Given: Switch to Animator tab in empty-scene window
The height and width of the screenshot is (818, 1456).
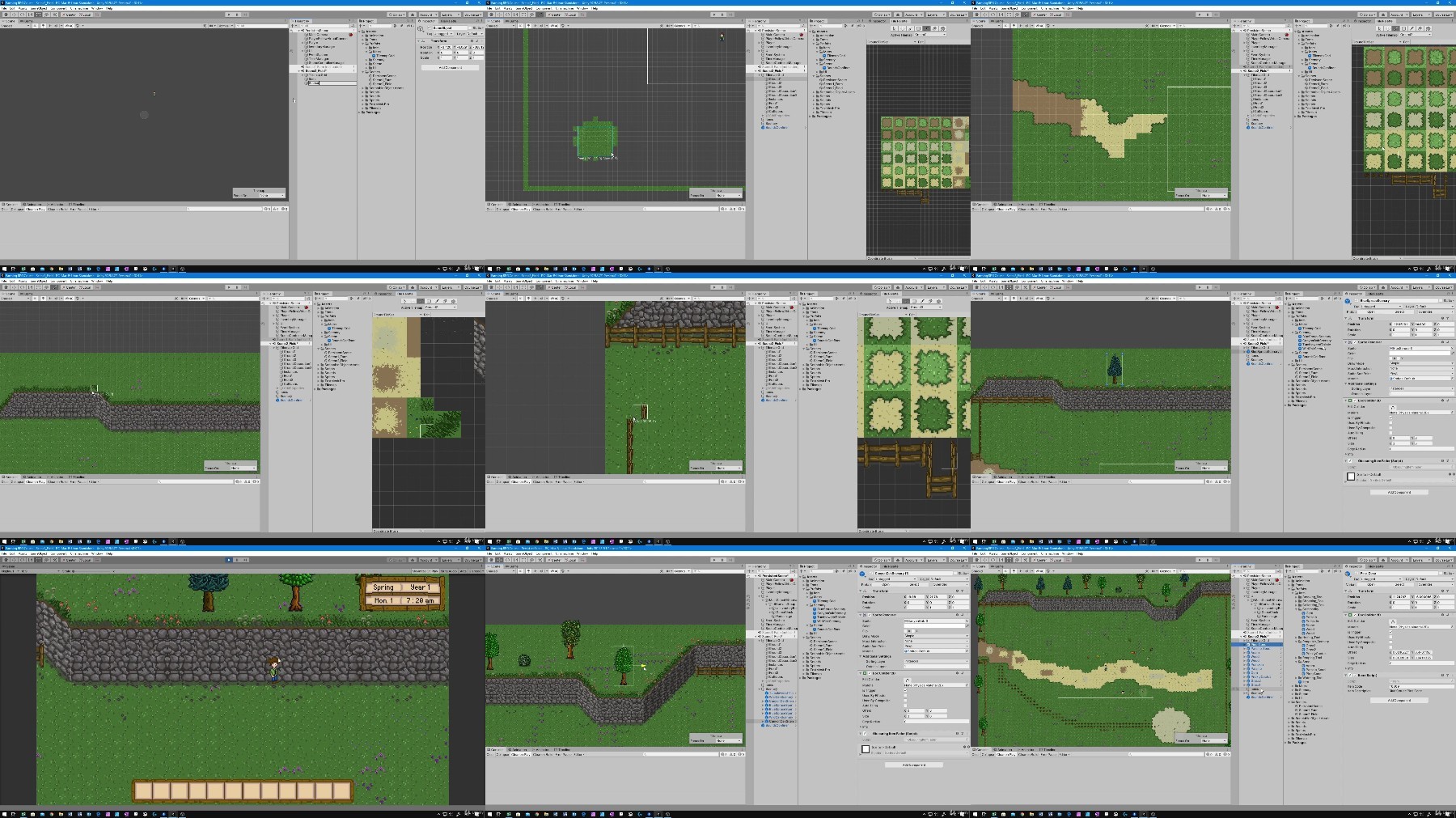Looking at the screenshot, I should point(55,204).
